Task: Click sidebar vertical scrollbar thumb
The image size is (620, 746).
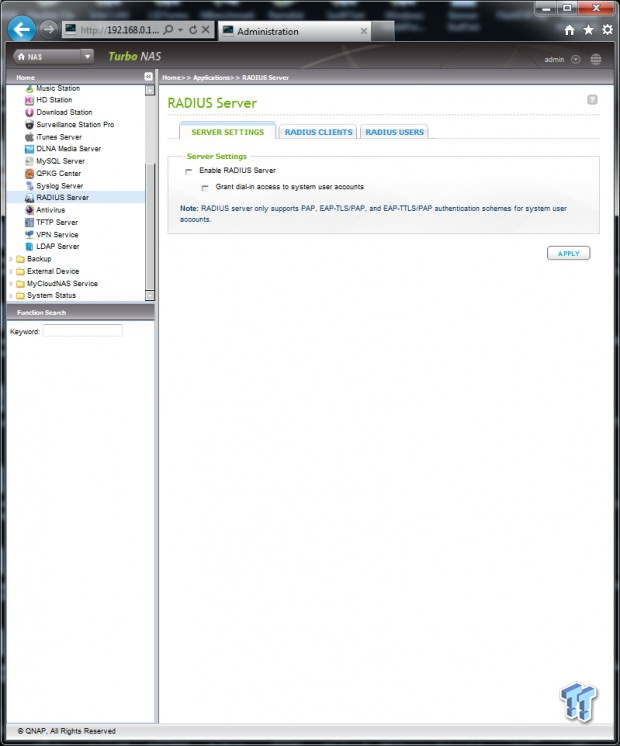Action: click(x=149, y=226)
